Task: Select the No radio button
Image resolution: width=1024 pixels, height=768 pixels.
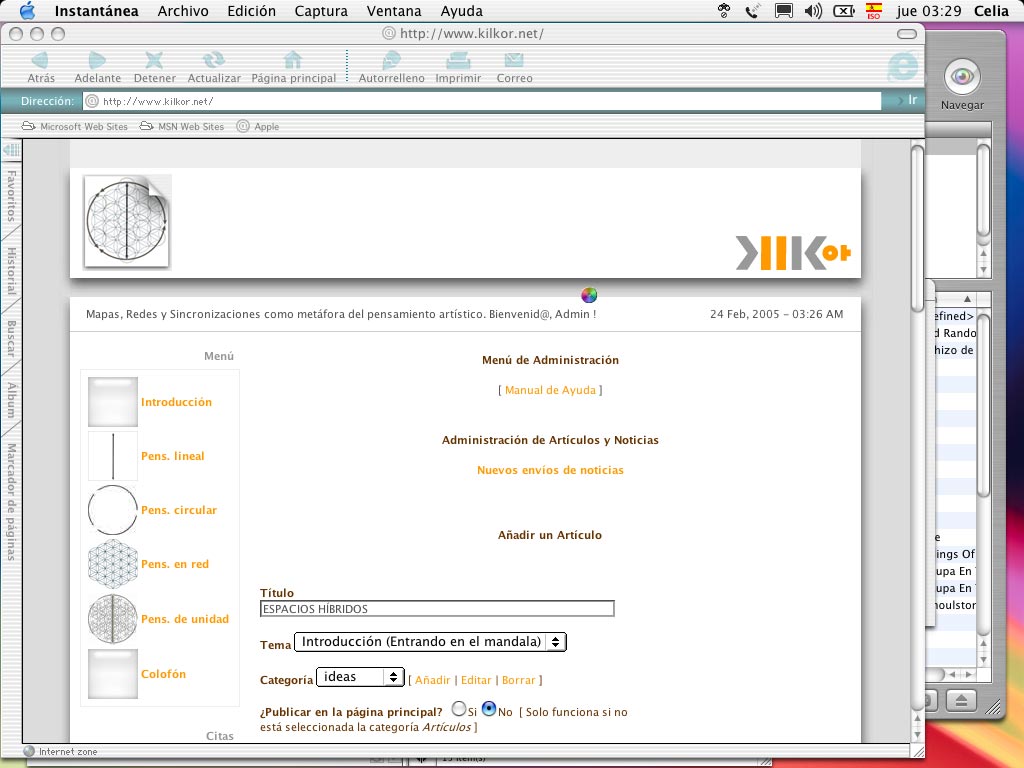Action: [489, 708]
